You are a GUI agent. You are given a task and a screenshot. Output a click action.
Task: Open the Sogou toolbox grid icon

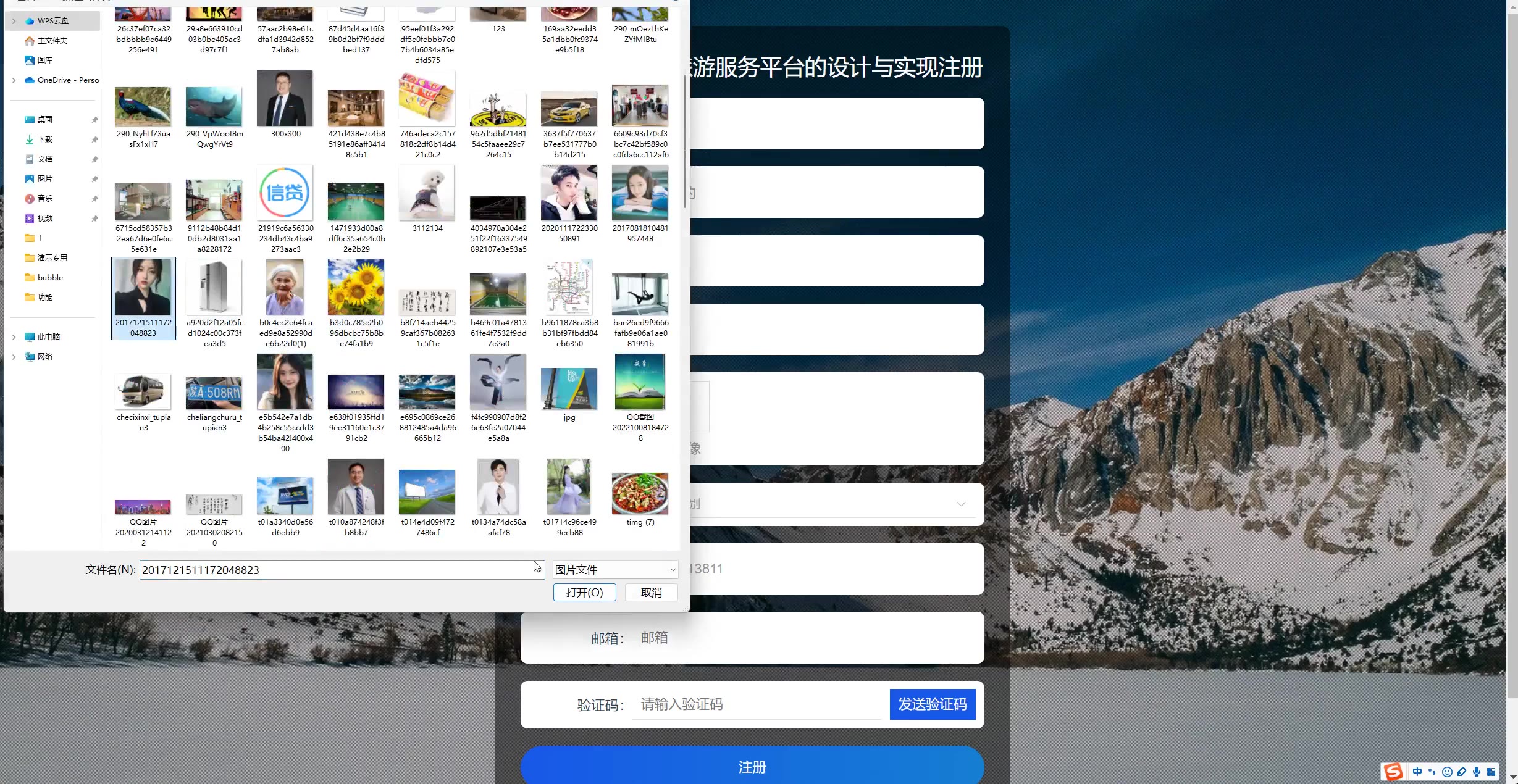pyautogui.click(x=1491, y=772)
